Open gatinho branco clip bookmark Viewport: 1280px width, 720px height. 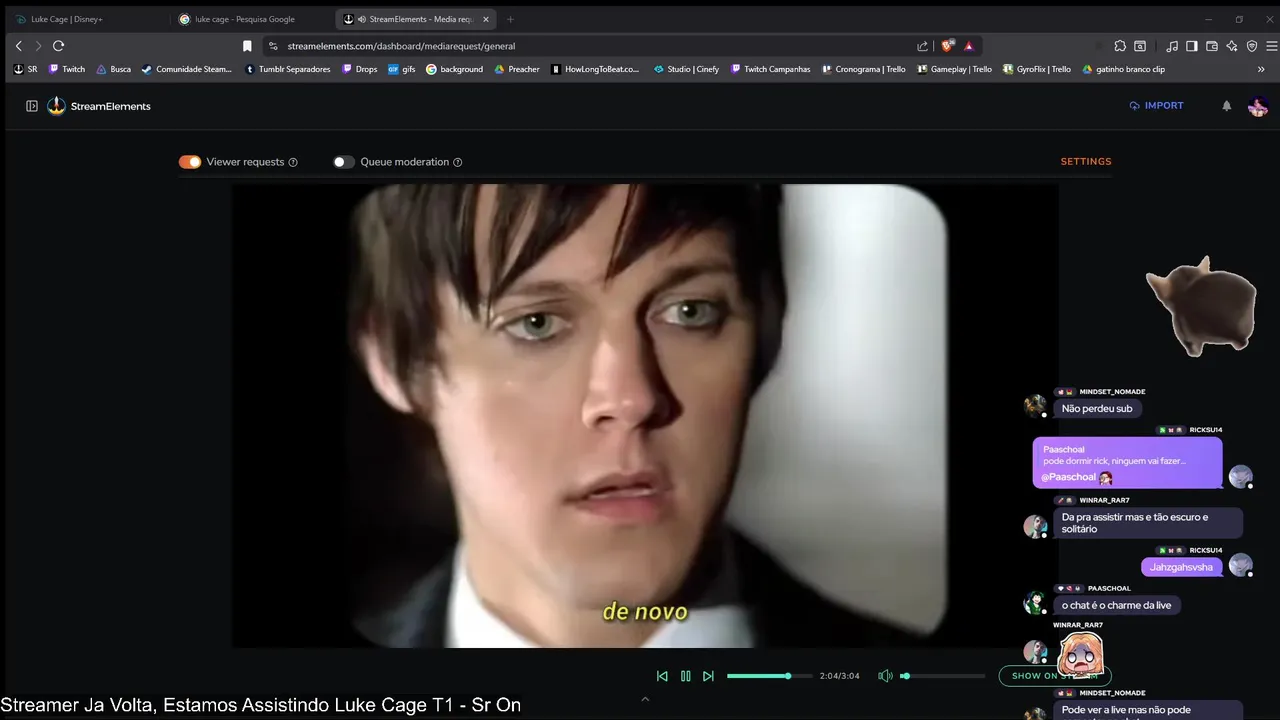click(x=1123, y=69)
